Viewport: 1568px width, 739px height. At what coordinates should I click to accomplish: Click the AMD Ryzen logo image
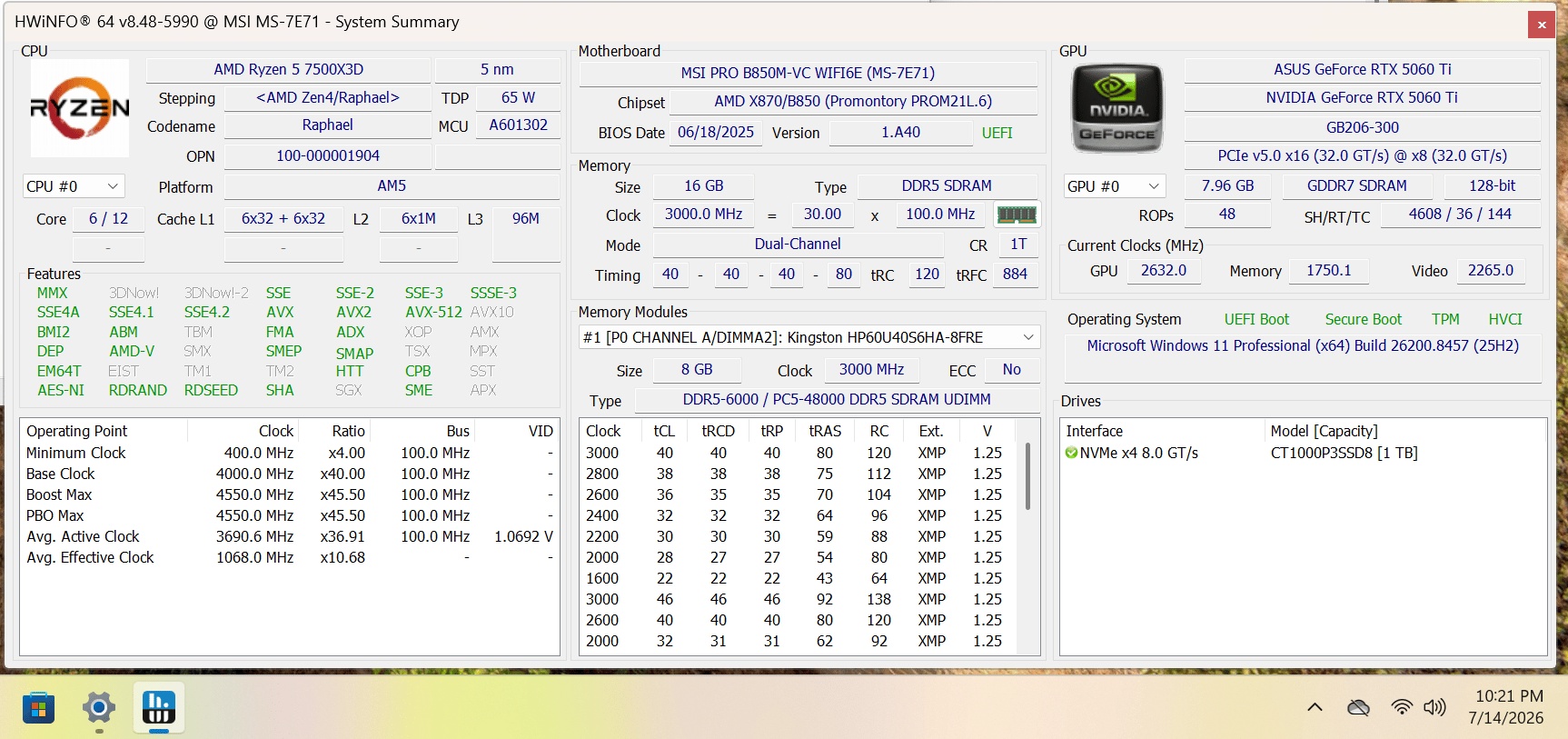[x=80, y=108]
